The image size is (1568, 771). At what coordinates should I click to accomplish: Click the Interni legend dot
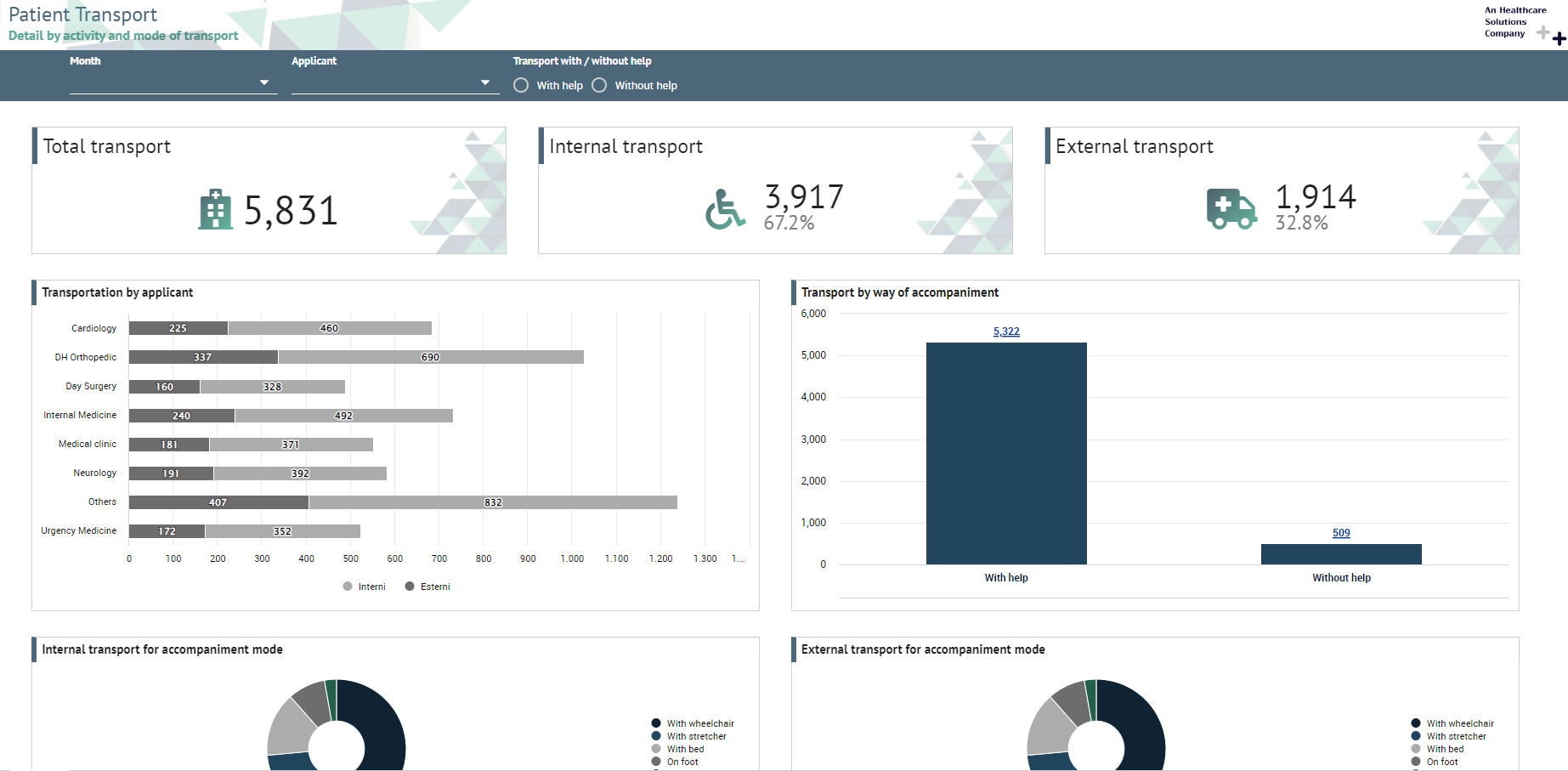coord(348,587)
